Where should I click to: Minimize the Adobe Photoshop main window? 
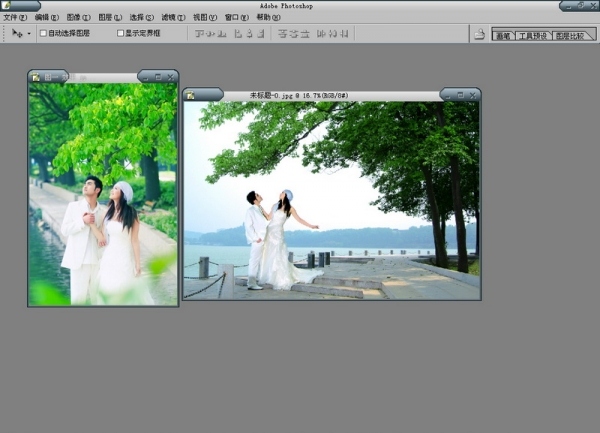(569, 6)
